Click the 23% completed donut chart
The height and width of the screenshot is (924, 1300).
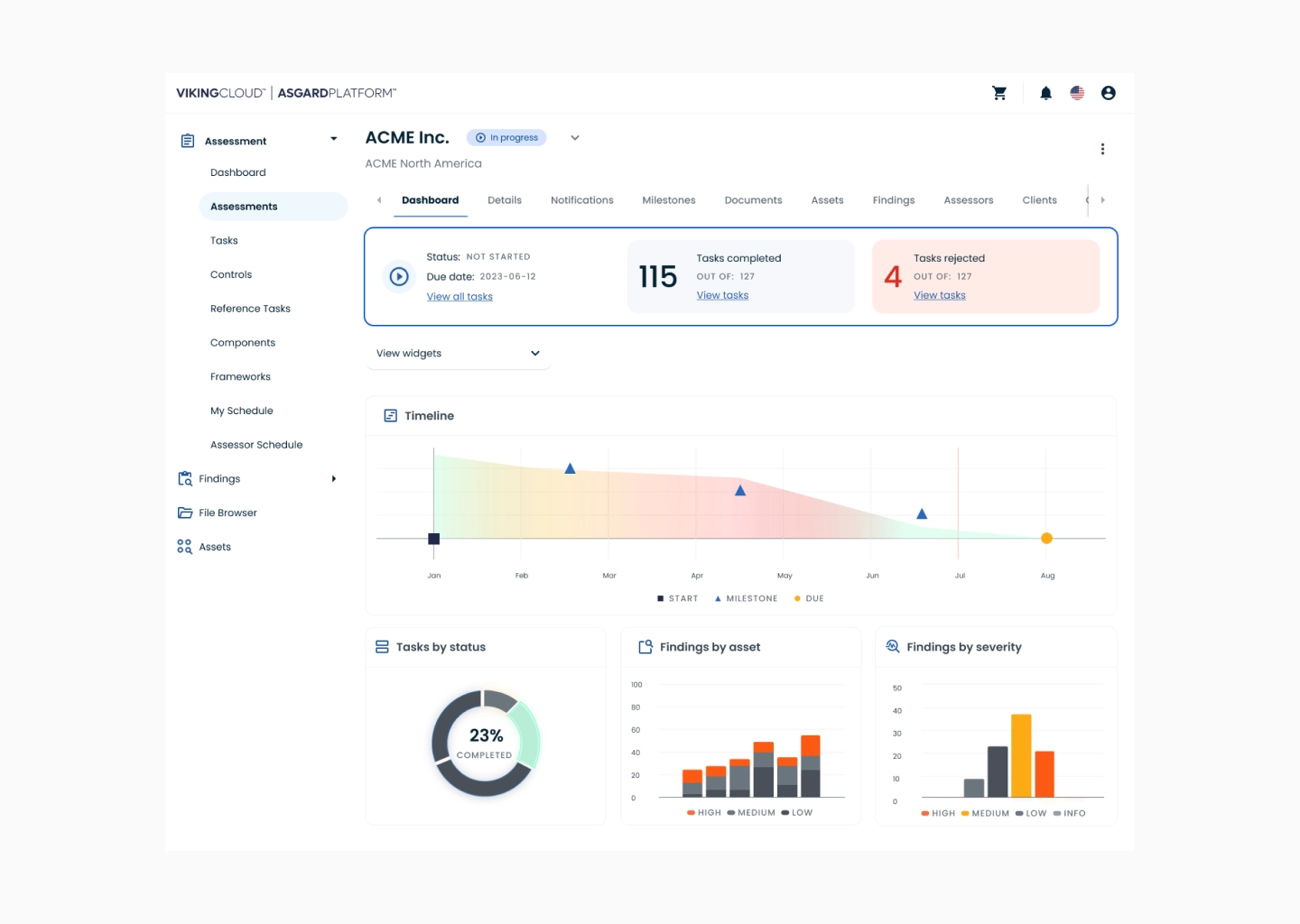[486, 744]
